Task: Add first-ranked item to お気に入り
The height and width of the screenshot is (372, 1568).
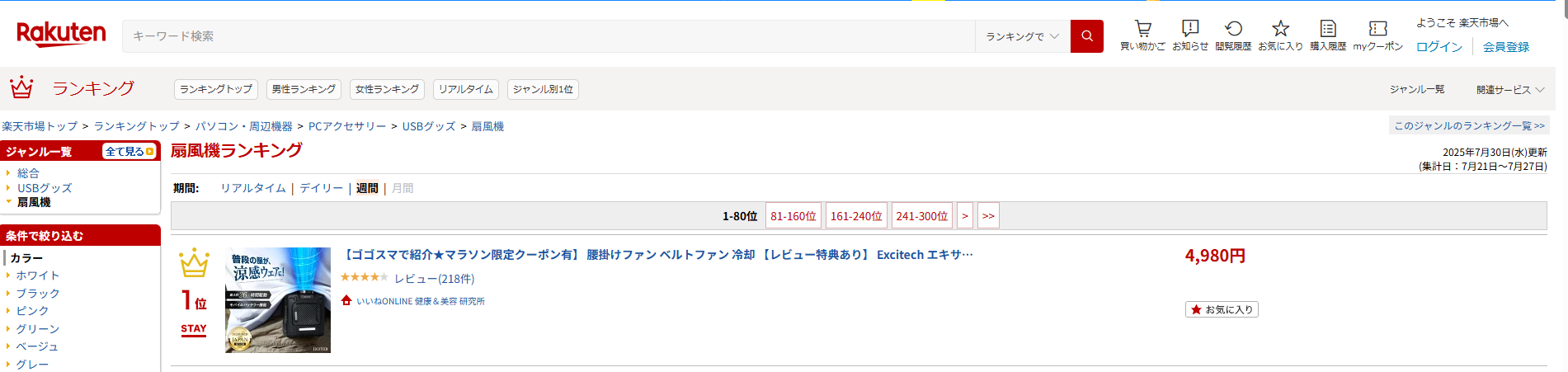Action: (1222, 309)
